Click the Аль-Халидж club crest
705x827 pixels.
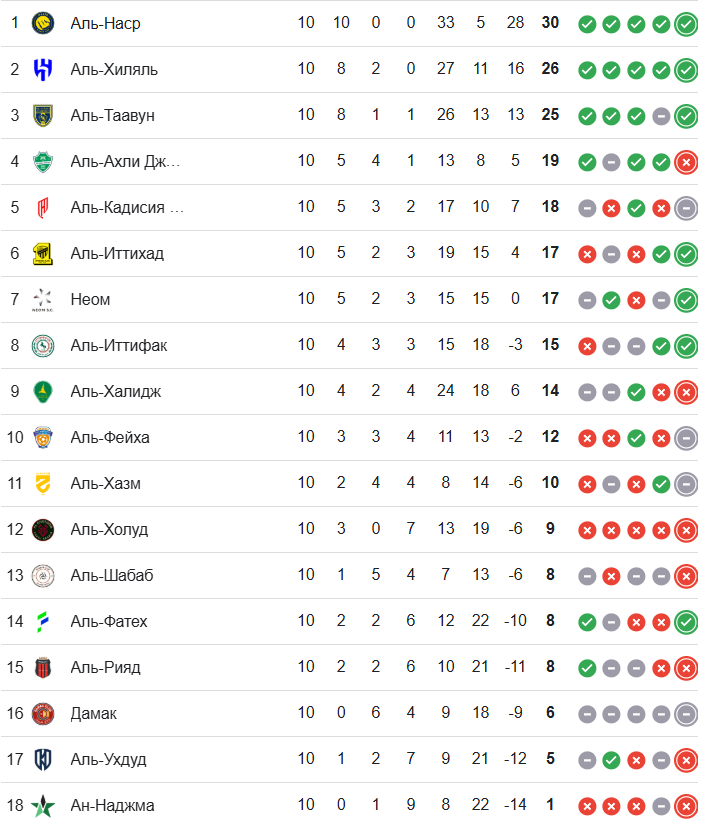pyautogui.click(x=43, y=391)
